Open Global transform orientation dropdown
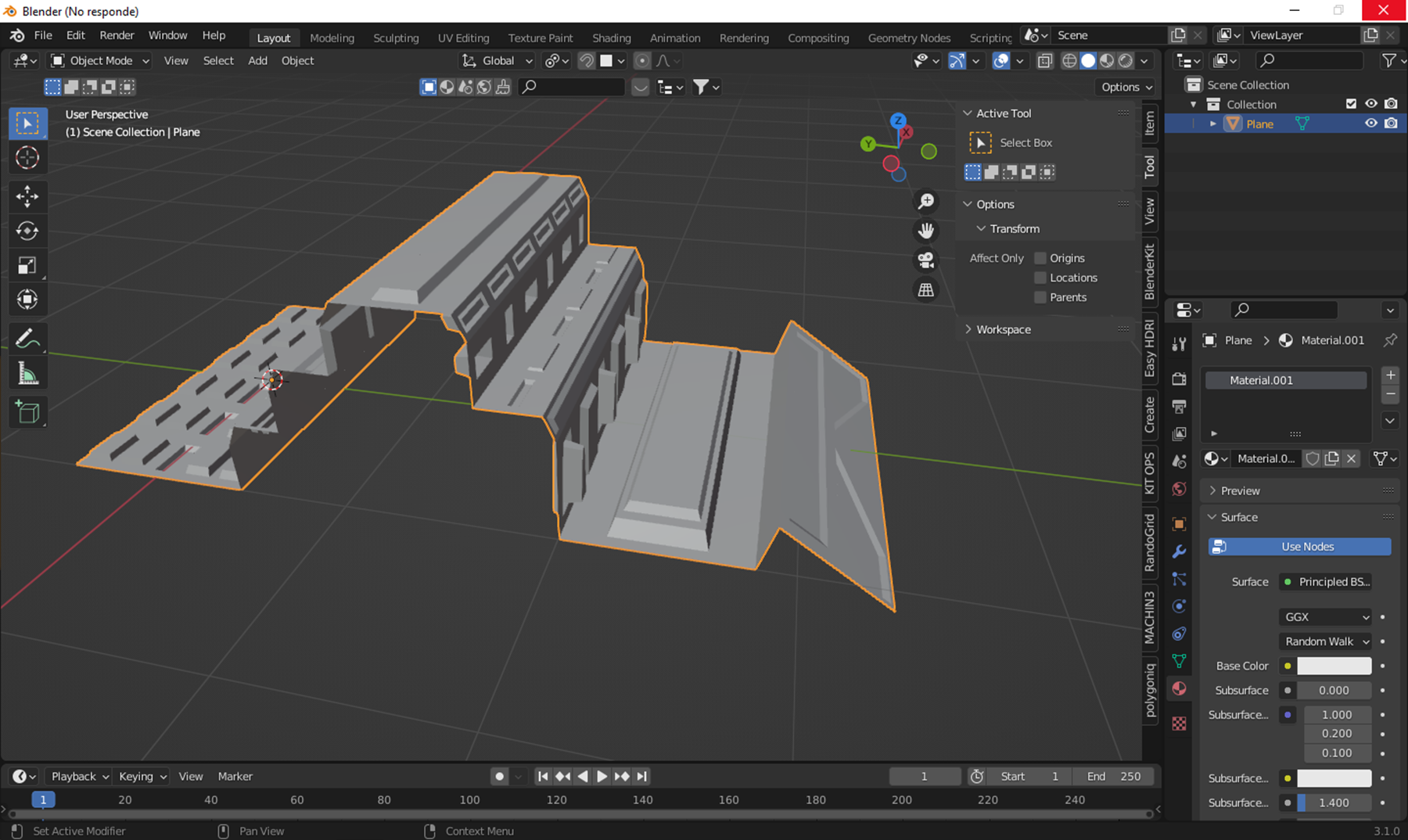The width and height of the screenshot is (1408, 840). pyautogui.click(x=497, y=61)
